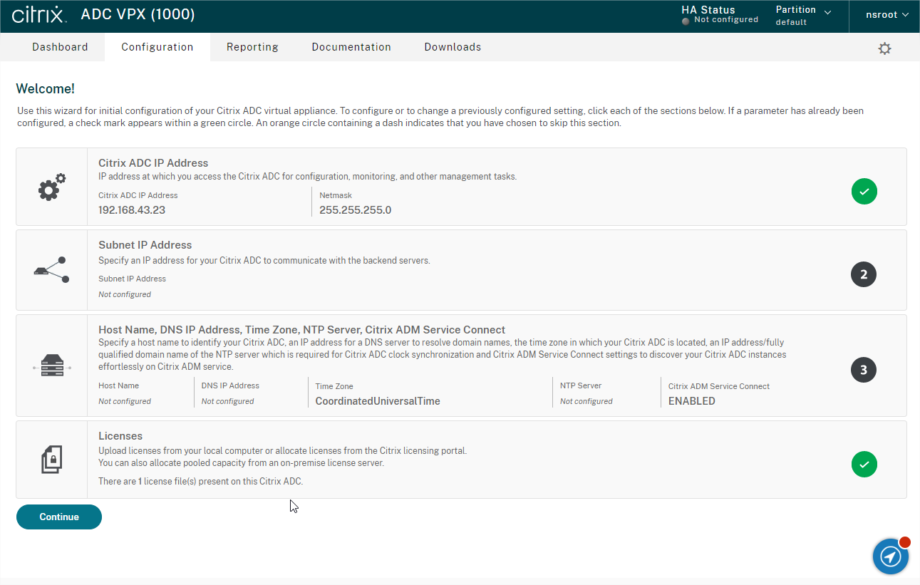Screen dimensions: 920x585
Task: Select Dashboard from the navigation bar
Action: point(60,47)
